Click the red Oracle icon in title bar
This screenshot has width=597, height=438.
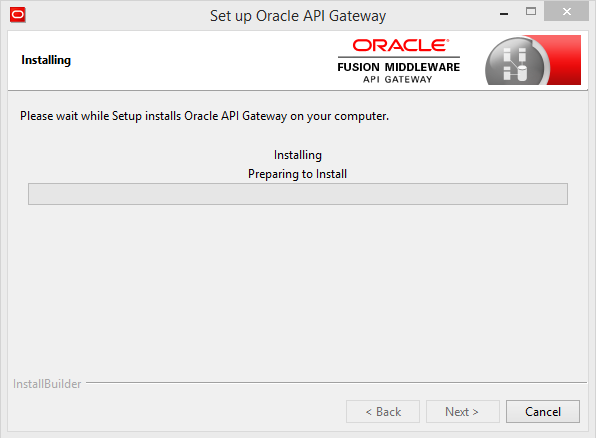(18, 15)
